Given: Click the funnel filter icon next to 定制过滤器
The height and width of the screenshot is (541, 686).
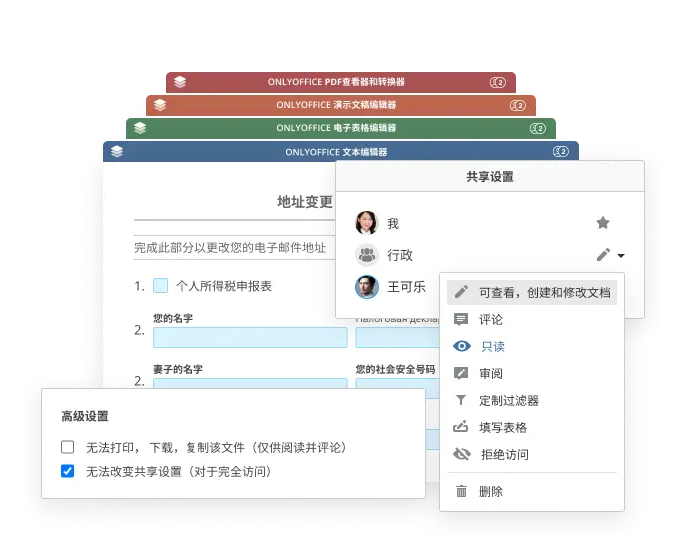Looking at the screenshot, I should (x=461, y=400).
